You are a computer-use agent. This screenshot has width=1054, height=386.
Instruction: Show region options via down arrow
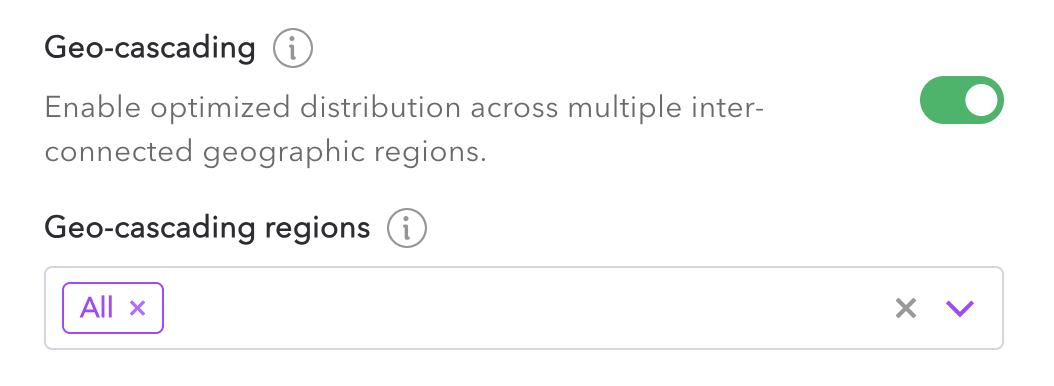coord(959,308)
